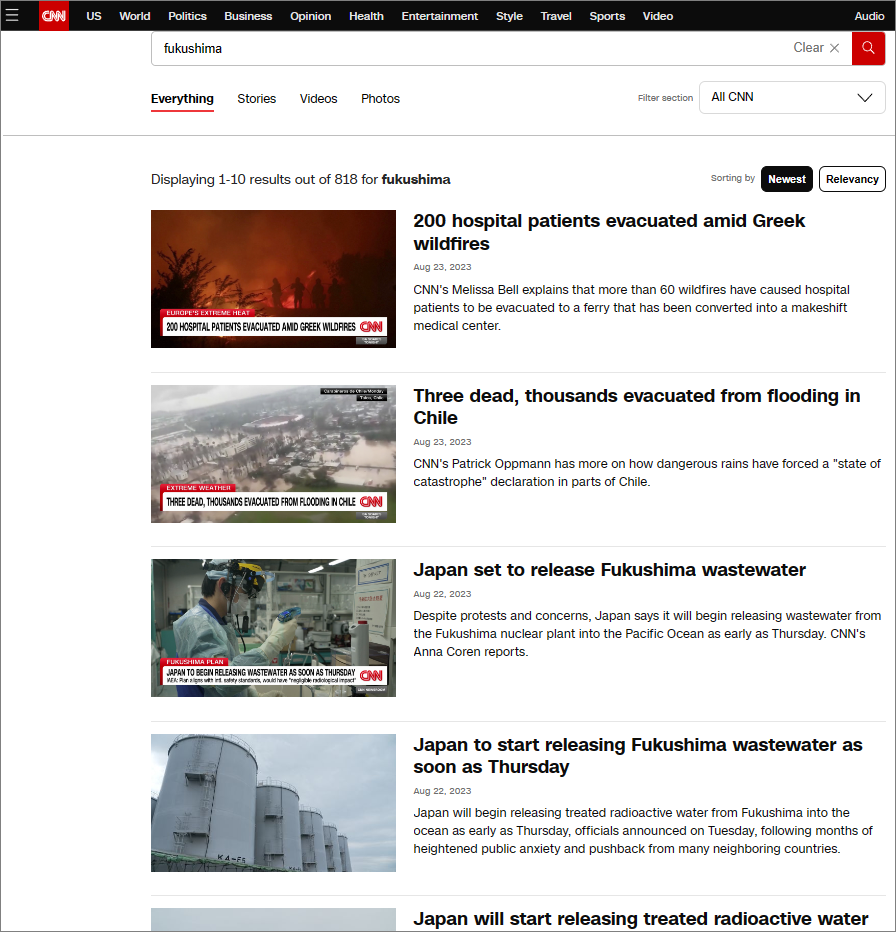Image resolution: width=896 pixels, height=932 pixels.
Task: Click the CNN logo home icon
Action: click(x=54, y=15)
